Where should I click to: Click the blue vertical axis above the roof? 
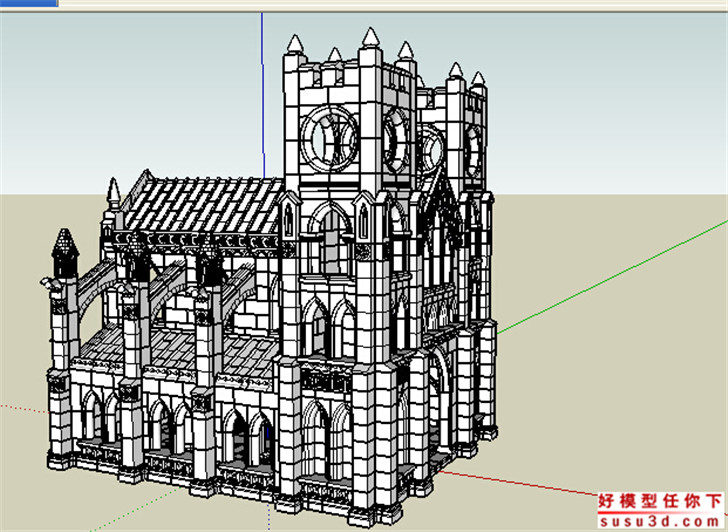(x=263, y=95)
